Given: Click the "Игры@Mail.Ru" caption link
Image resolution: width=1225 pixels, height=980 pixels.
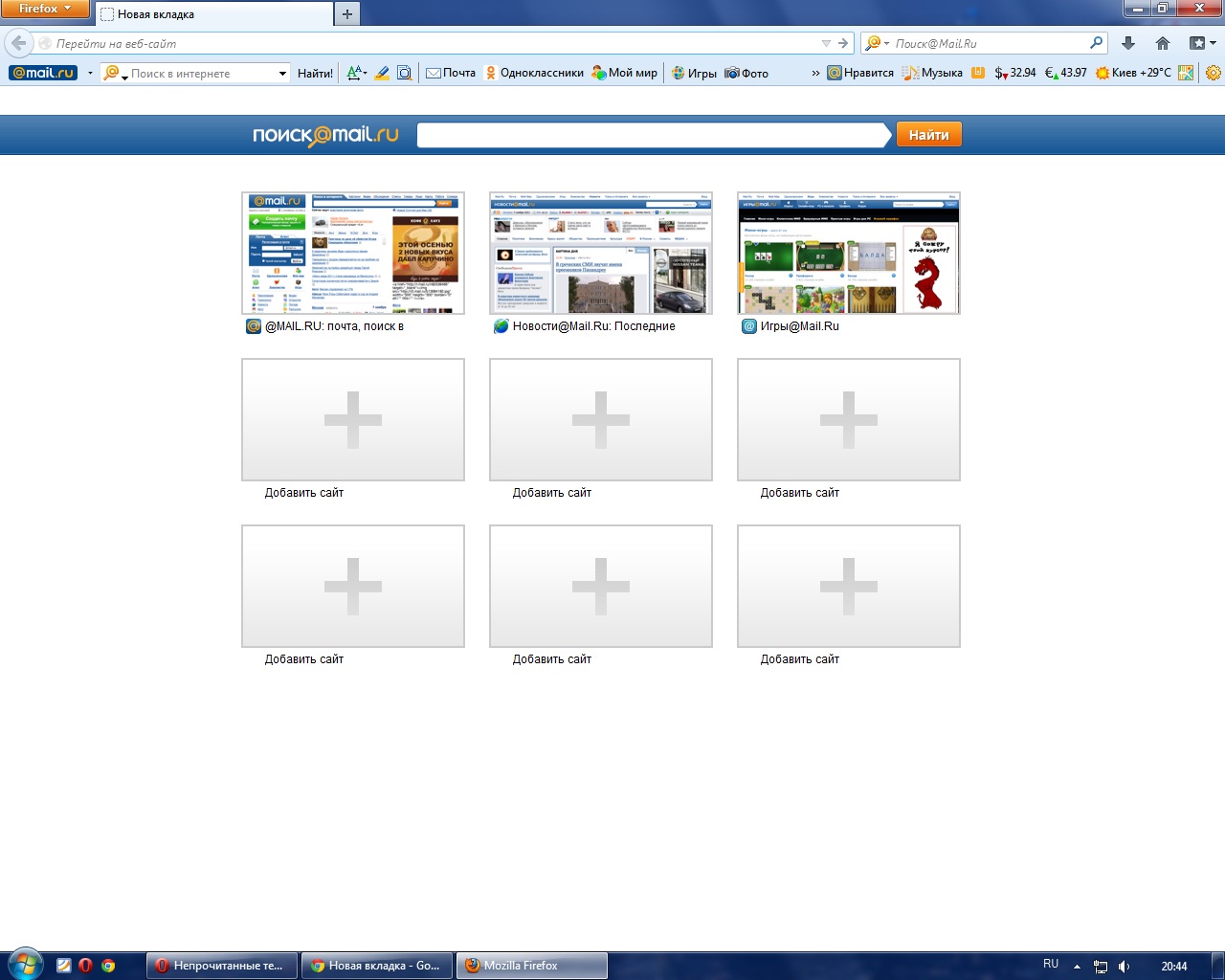Looking at the screenshot, I should [799, 326].
